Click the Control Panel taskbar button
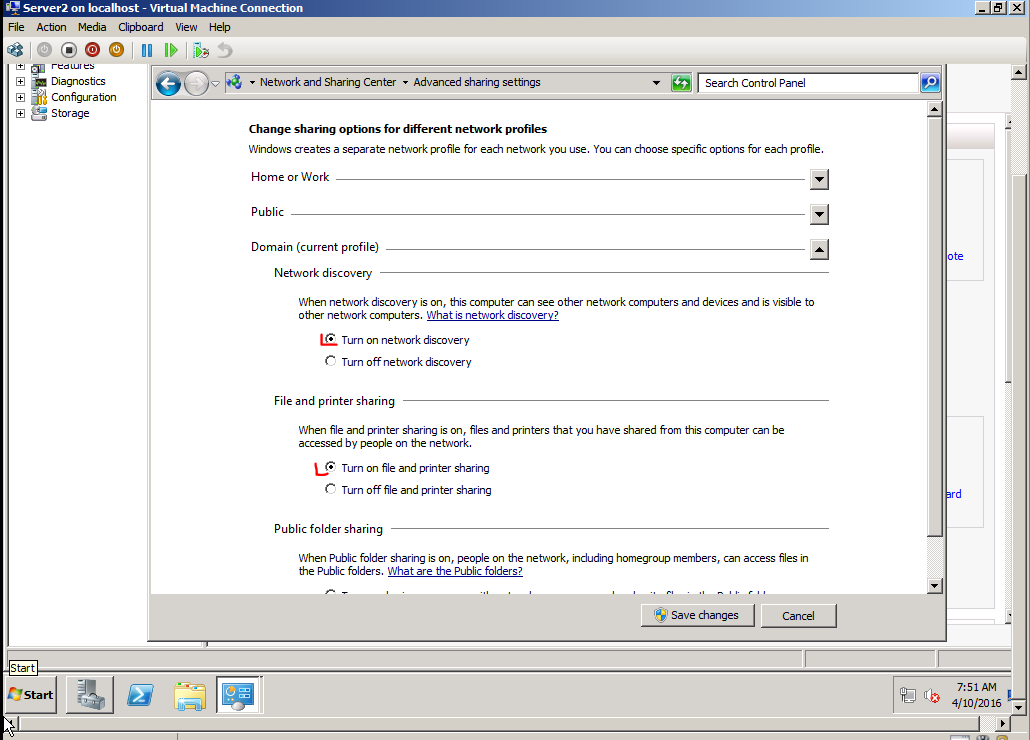 (238, 695)
